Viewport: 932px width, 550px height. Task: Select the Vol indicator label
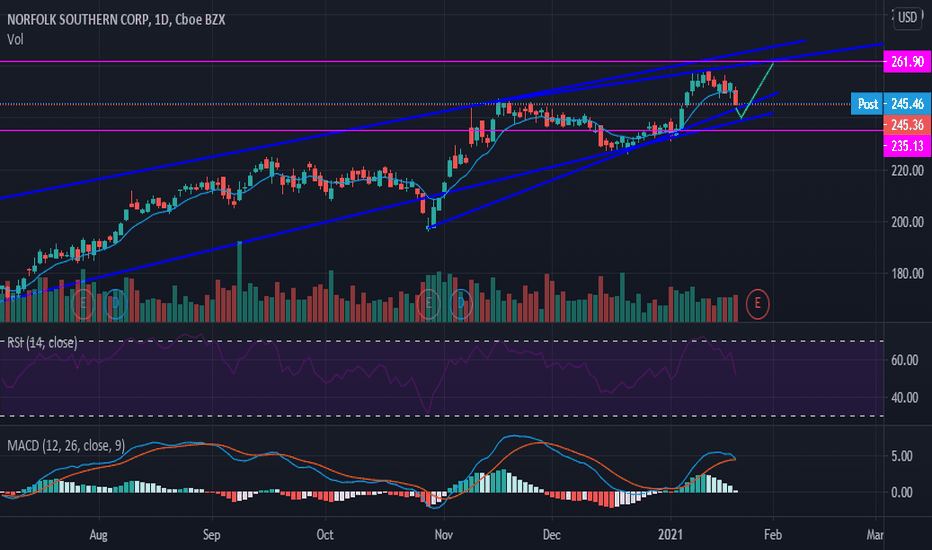coord(15,39)
